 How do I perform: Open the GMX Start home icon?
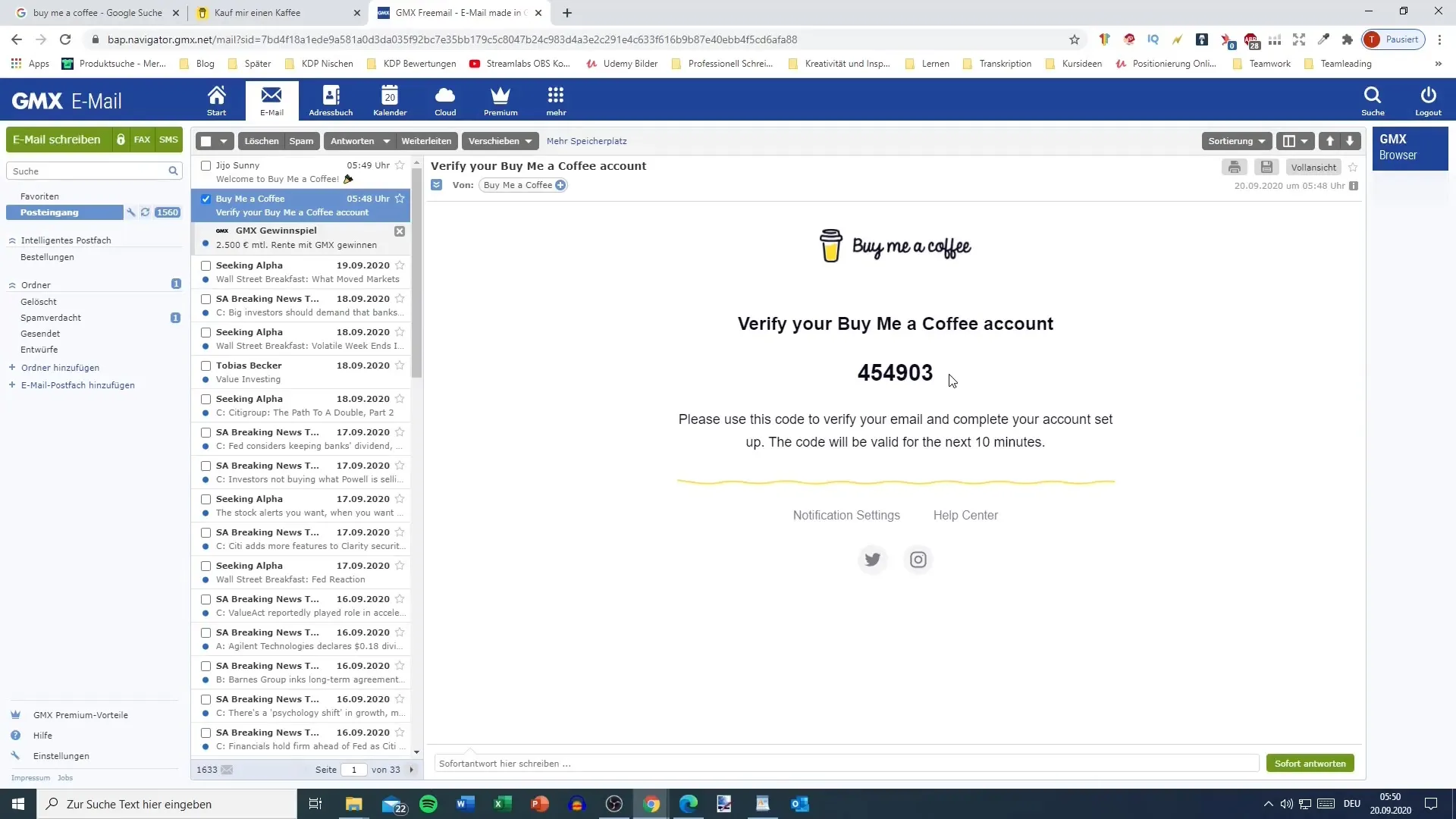216,100
